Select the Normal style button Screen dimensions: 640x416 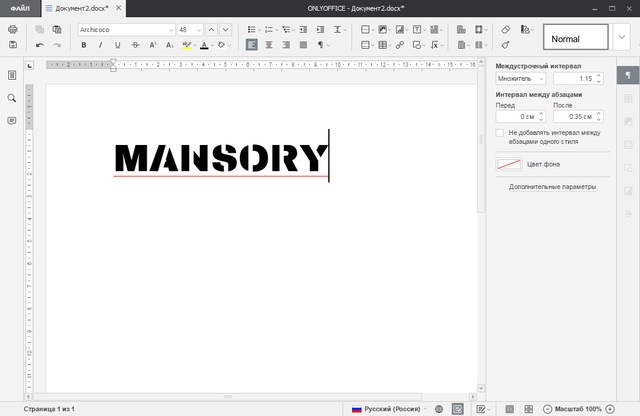pyautogui.click(x=576, y=38)
